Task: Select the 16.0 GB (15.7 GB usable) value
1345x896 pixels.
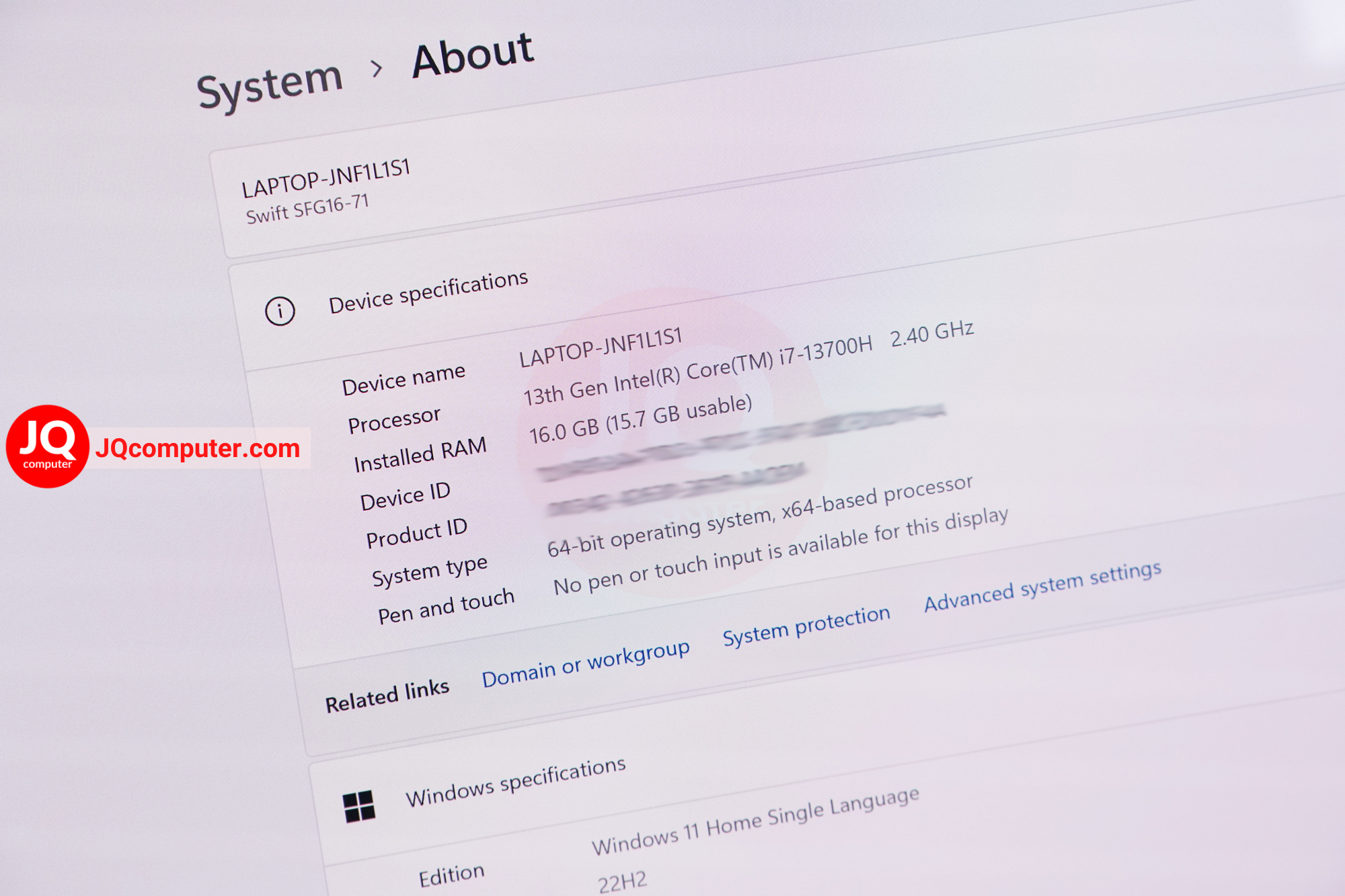Action: click(640, 420)
